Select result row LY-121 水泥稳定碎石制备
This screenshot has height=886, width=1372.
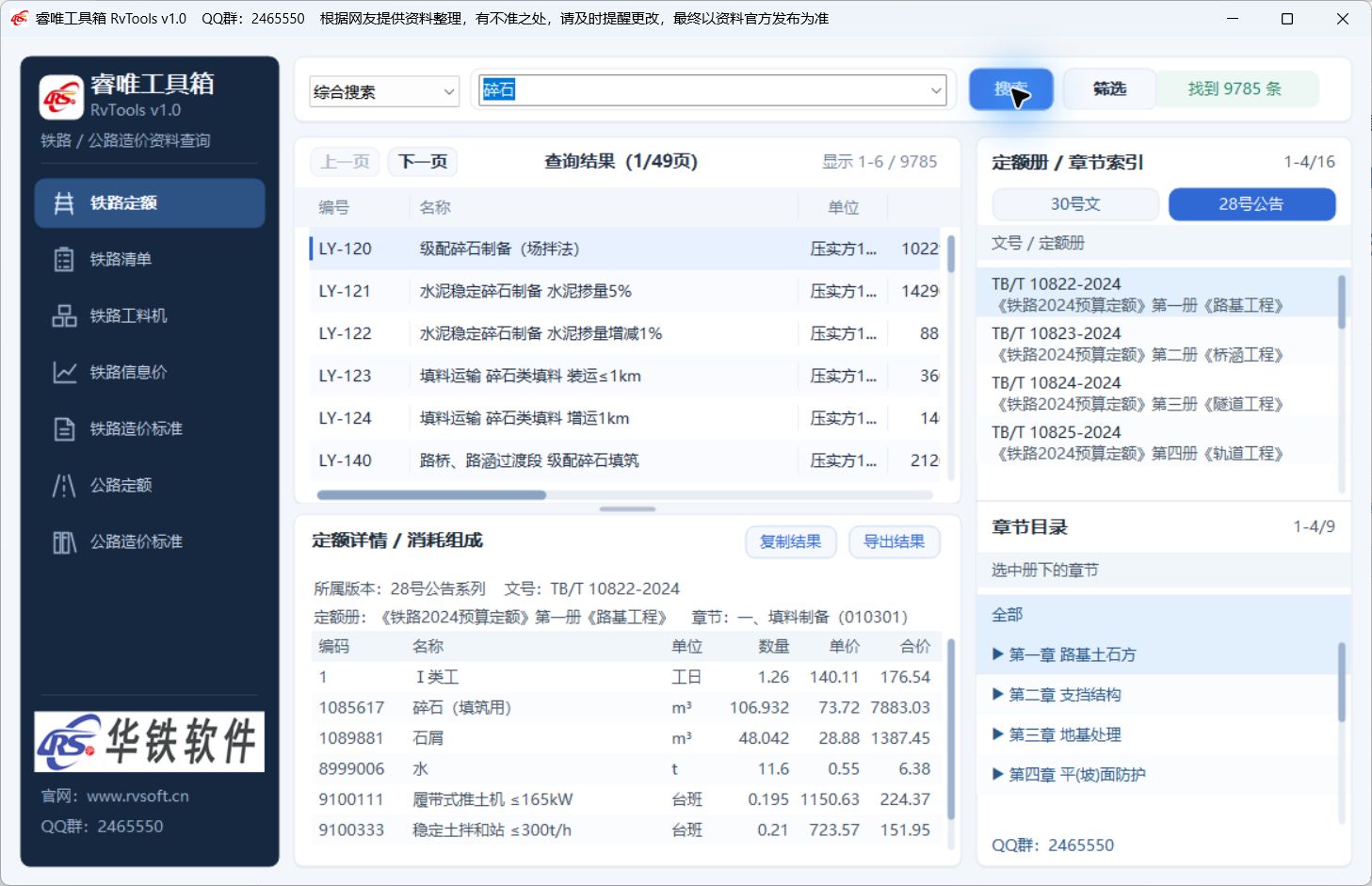624,291
